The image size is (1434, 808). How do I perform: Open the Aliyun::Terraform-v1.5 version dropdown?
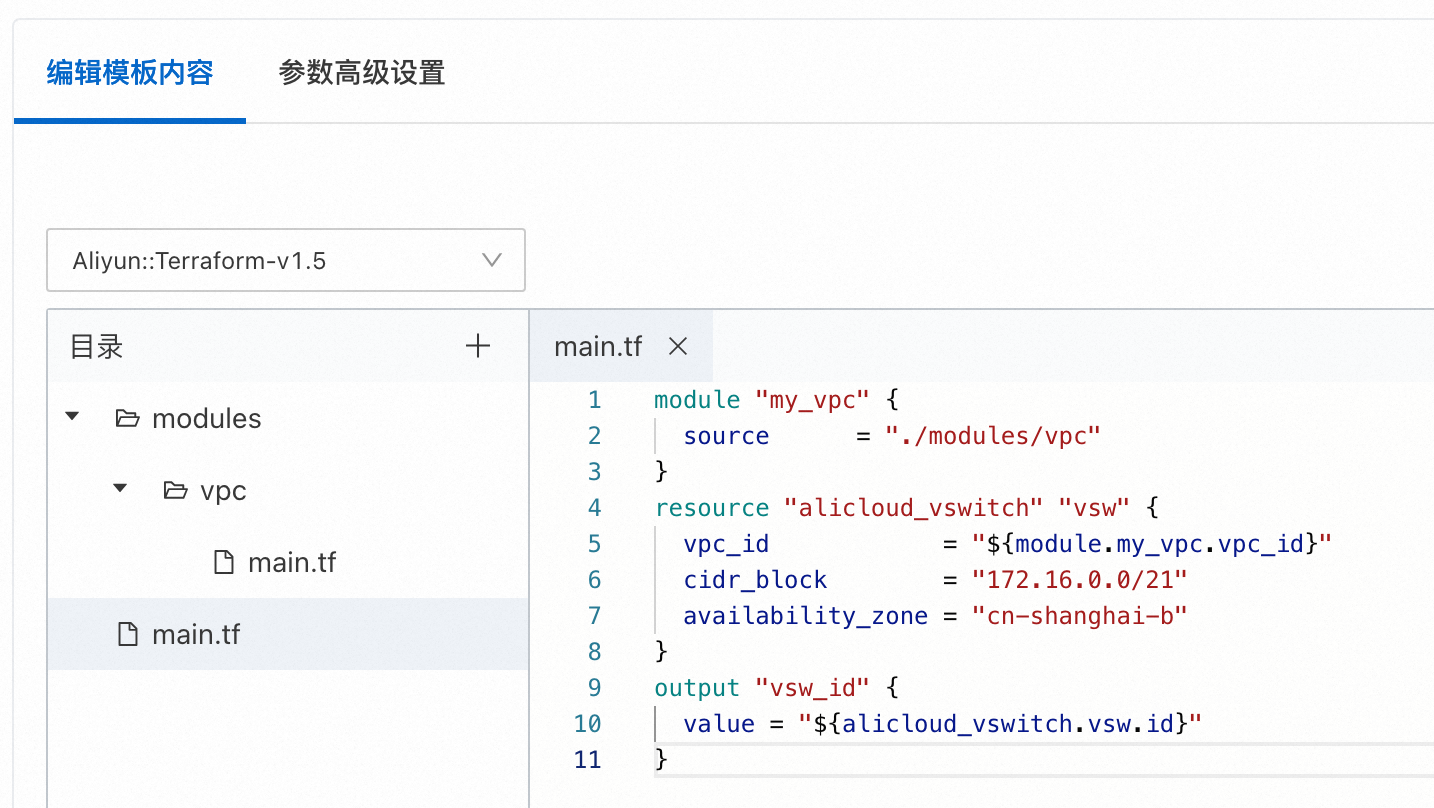(286, 261)
